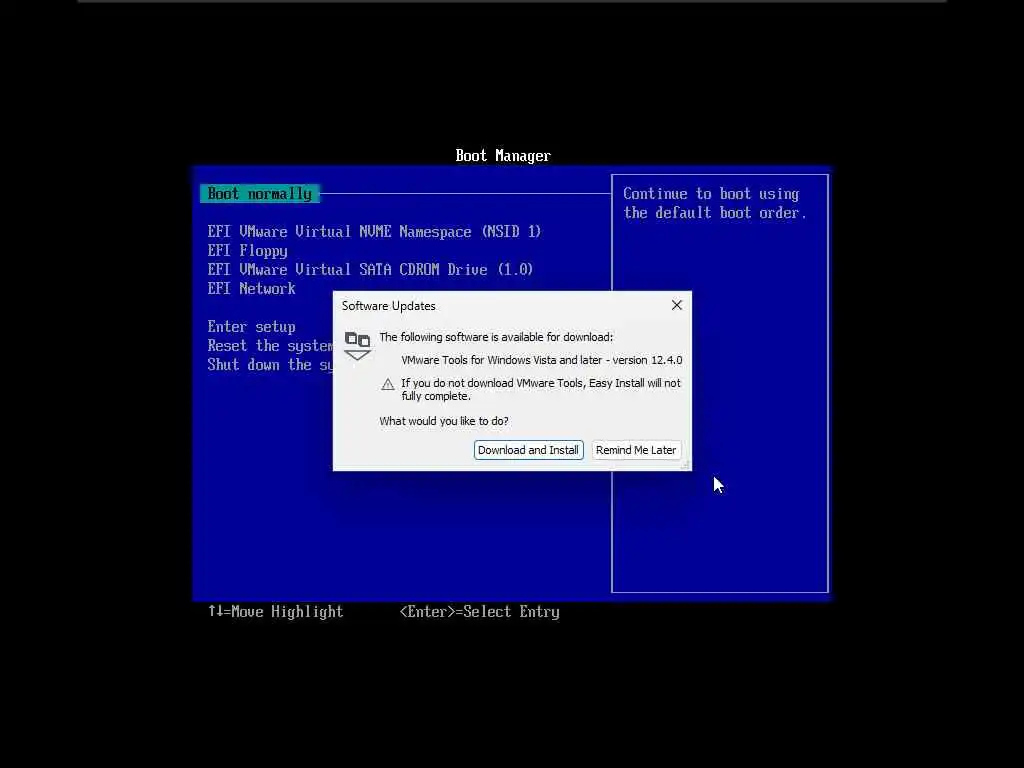Close the Software Updates dialog
Screen dimensions: 1024x768
click(677, 305)
